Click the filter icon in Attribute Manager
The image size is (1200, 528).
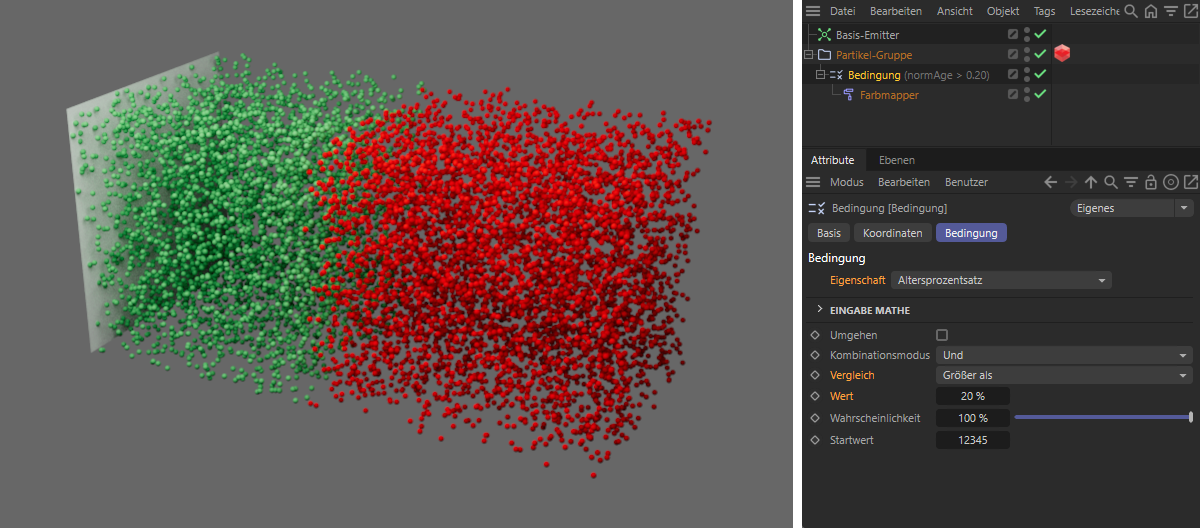pos(1131,182)
